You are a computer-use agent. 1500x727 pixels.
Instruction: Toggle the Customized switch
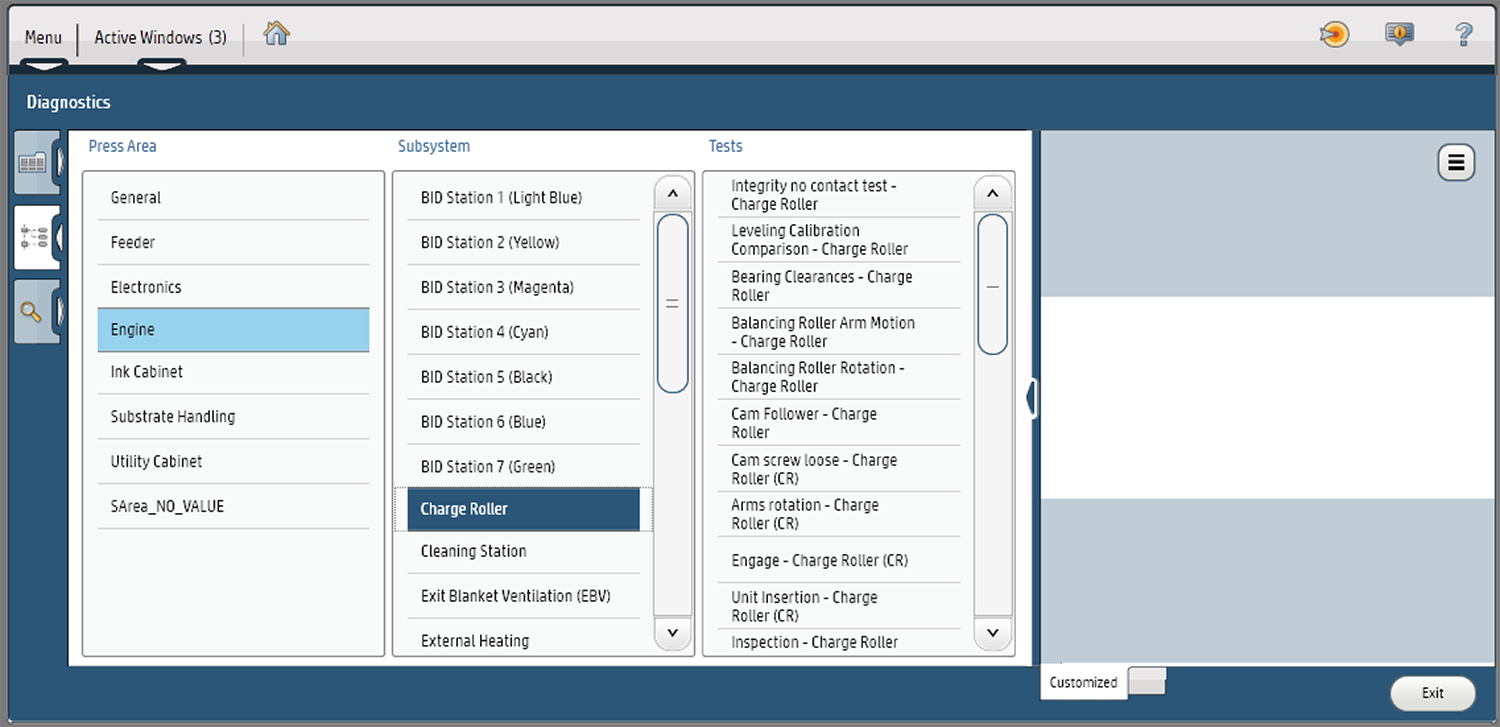tap(1146, 682)
